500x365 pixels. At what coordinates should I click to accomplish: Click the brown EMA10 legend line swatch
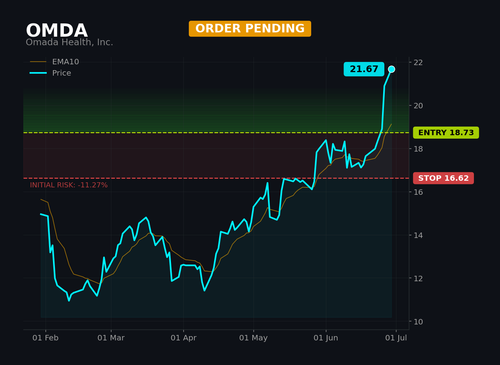pyautogui.click(x=38, y=62)
